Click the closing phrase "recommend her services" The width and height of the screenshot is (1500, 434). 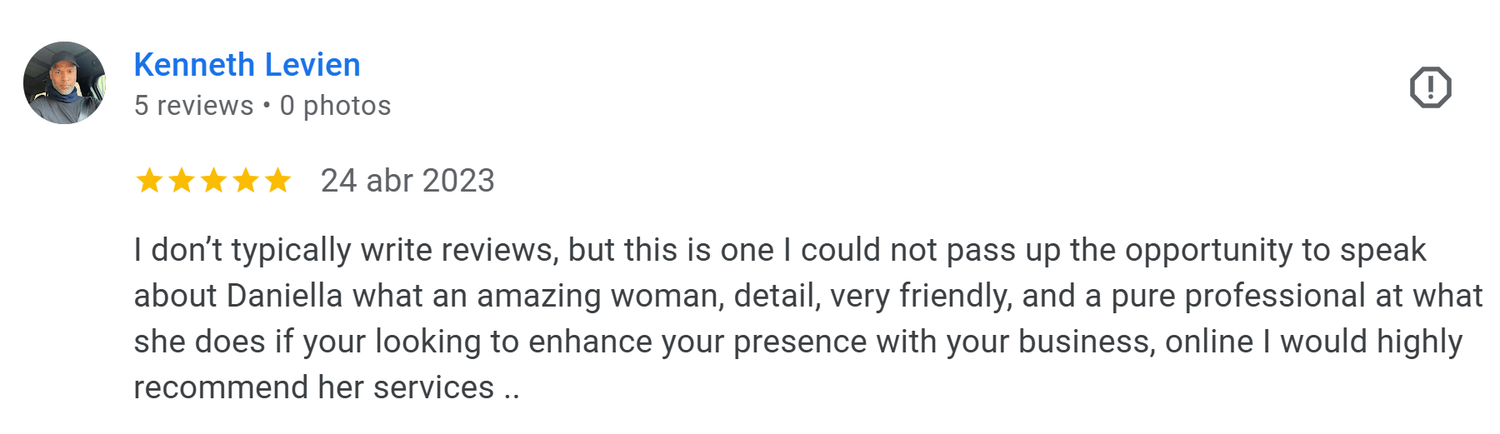click(313, 387)
